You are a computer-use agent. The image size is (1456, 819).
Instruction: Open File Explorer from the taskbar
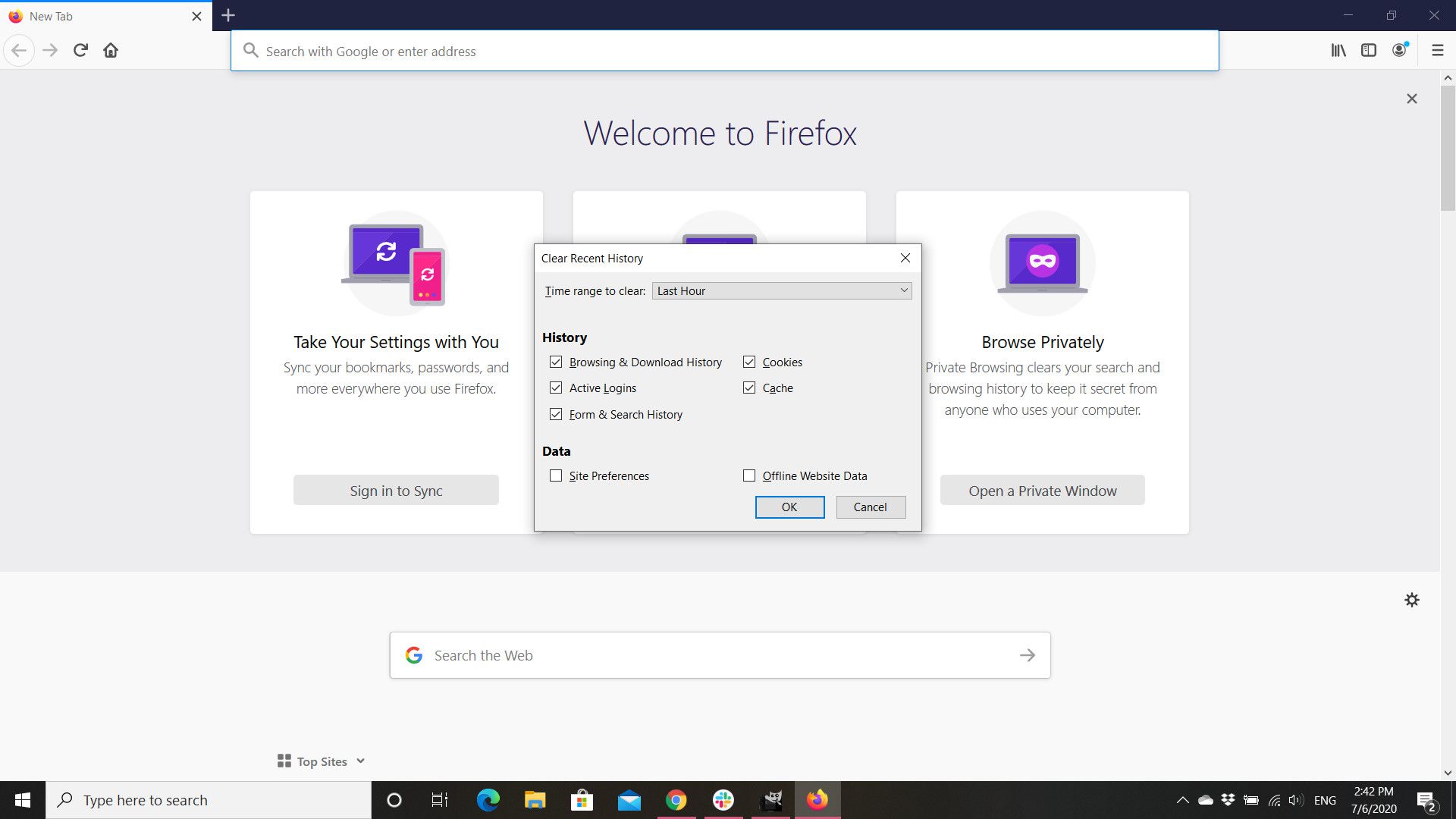[x=535, y=800]
